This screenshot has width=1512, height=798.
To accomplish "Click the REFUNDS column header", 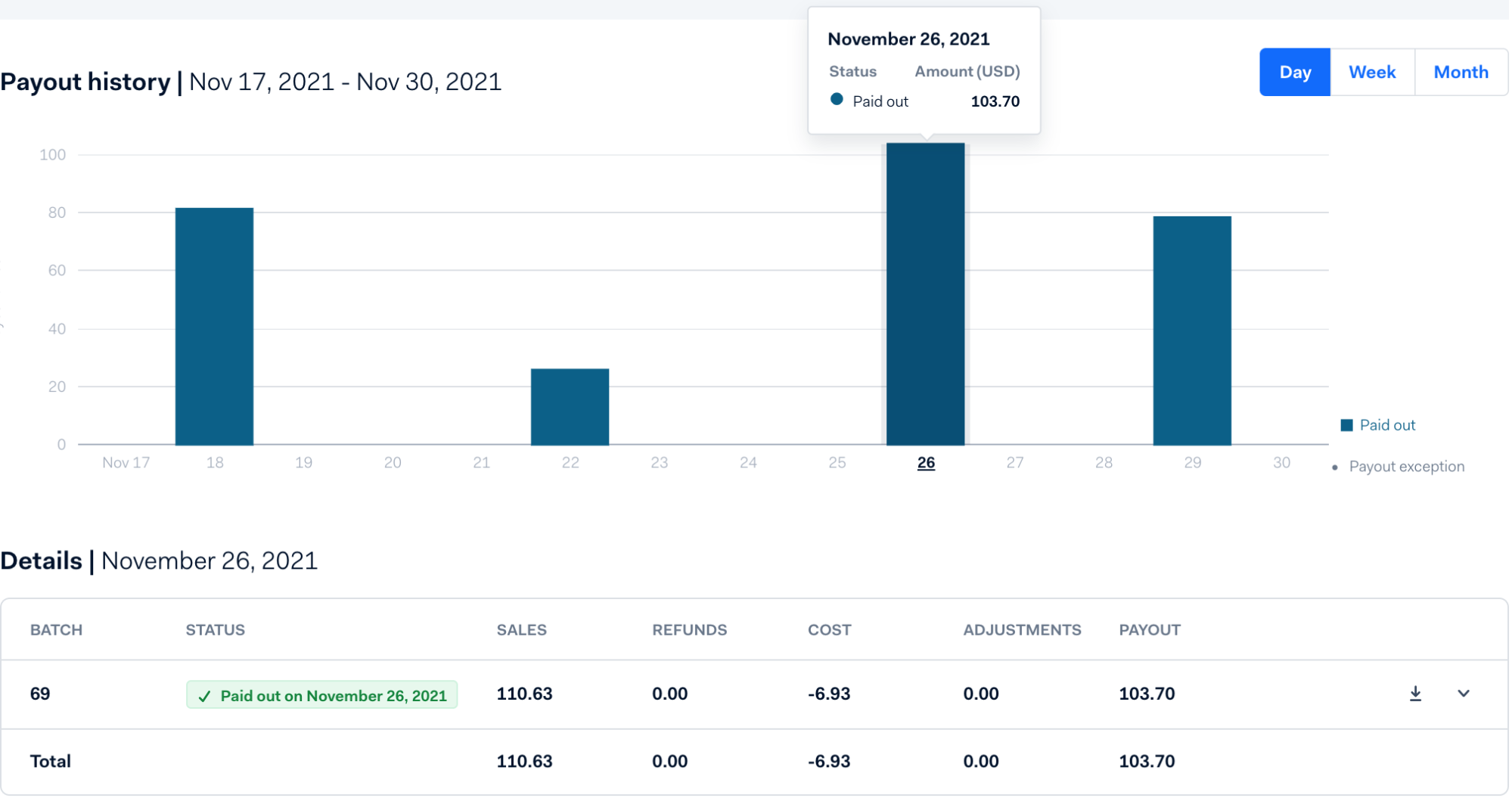I will 690,630.
